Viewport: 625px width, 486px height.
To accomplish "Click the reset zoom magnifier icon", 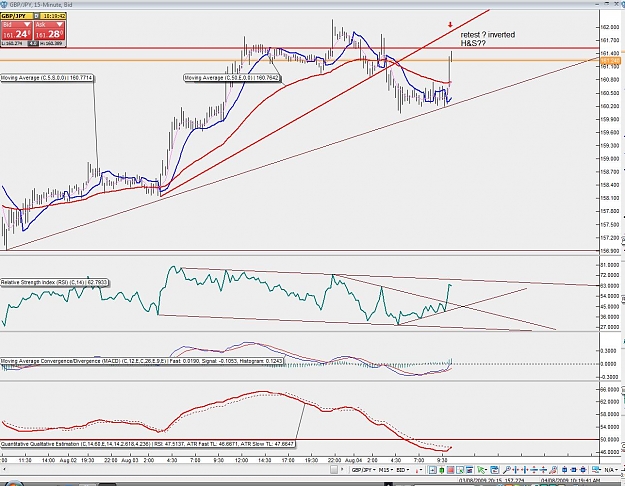I will click(553, 470).
